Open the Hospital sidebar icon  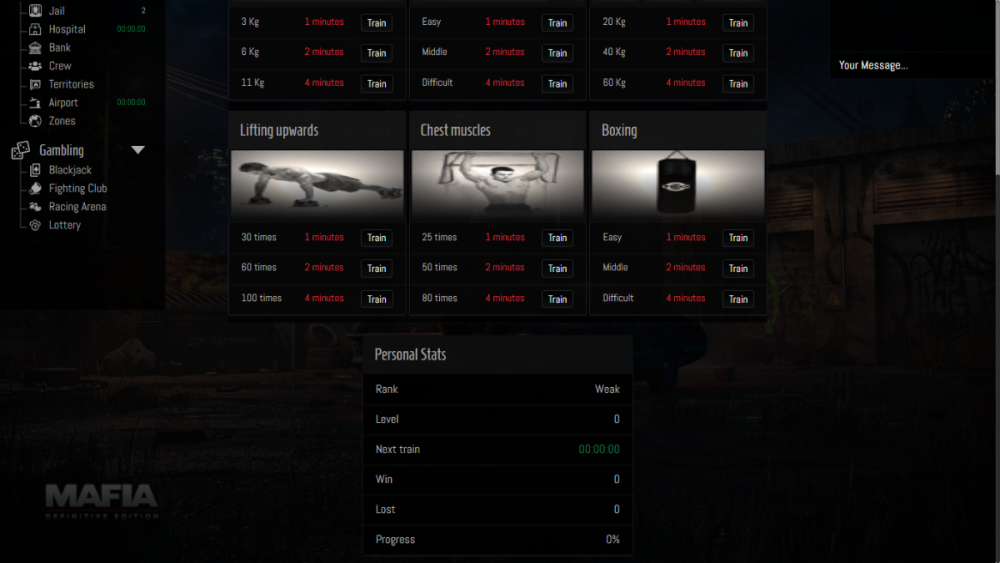tap(35, 29)
